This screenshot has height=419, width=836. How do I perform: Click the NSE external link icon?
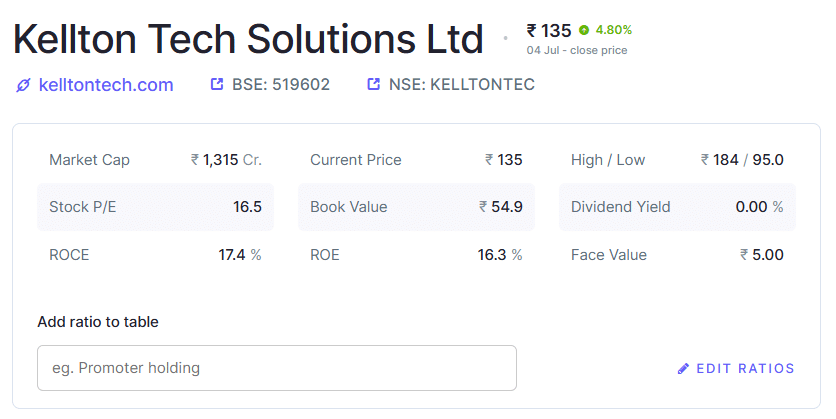click(373, 84)
